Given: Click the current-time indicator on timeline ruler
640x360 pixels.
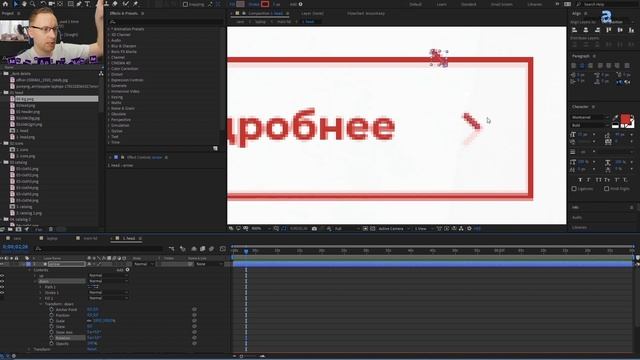Looking at the screenshot, I should point(246,251).
